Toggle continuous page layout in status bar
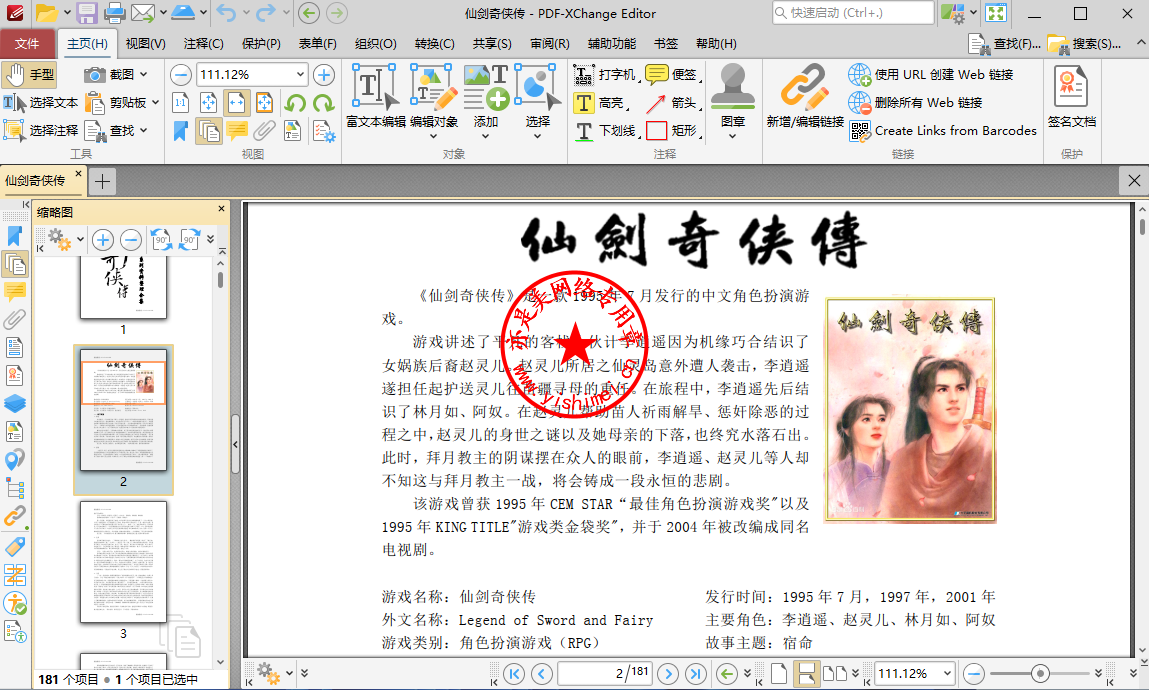This screenshot has width=1149, height=690. click(807, 673)
